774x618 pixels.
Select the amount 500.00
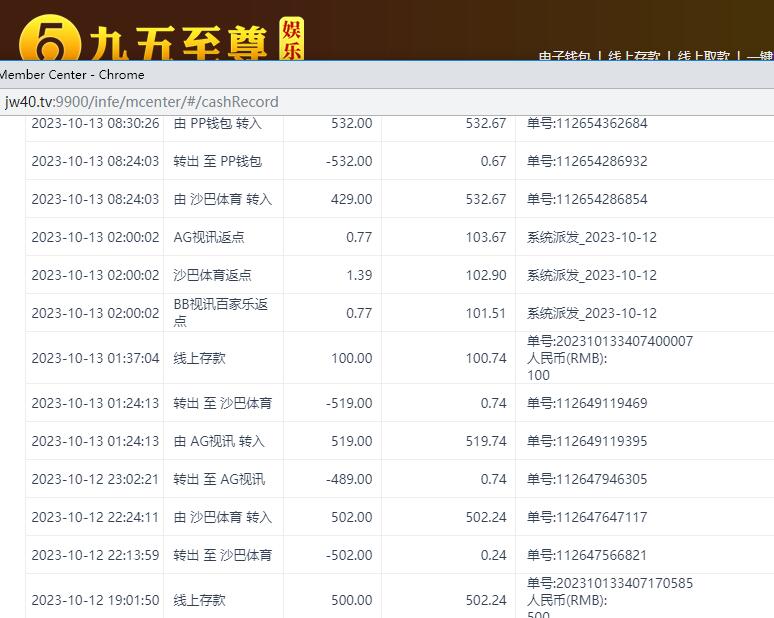351,600
